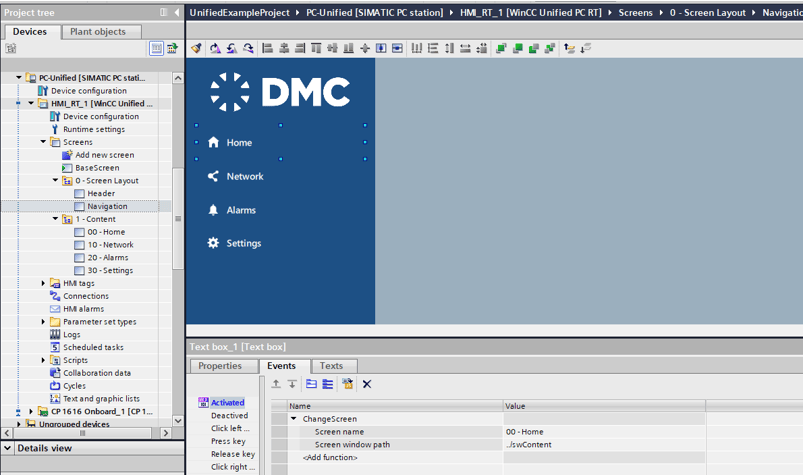Edit the Screen name value 00 - Home
This screenshot has height=475, width=804.
[x=604, y=432]
